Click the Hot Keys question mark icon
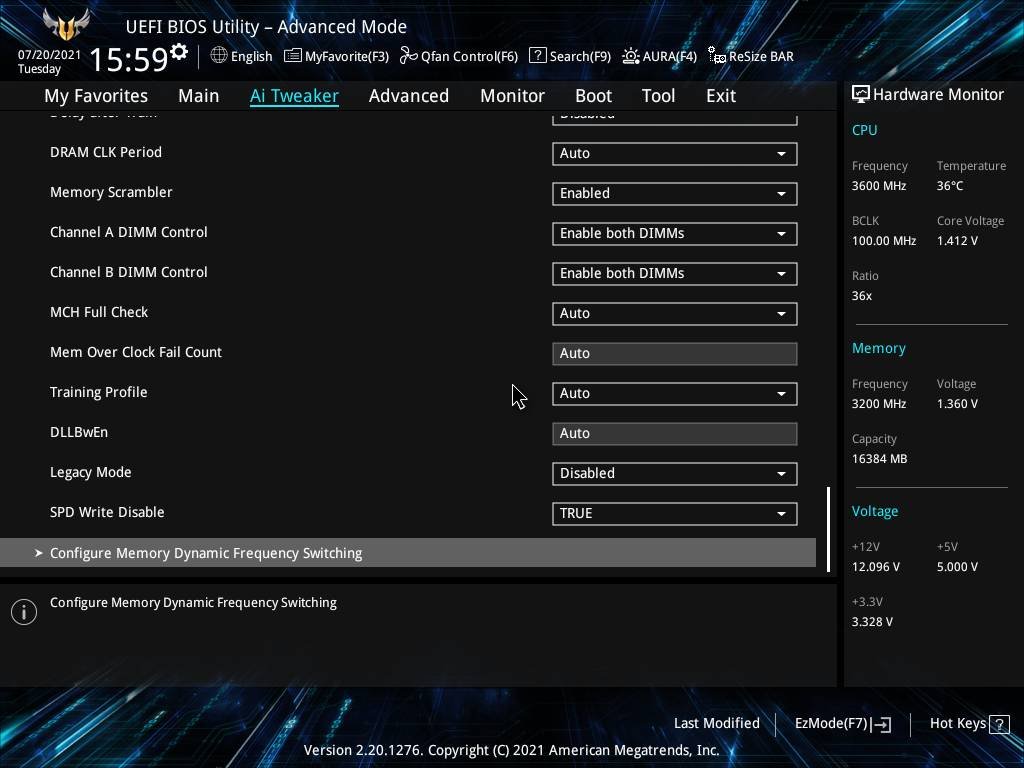This screenshot has width=1024, height=768. click(998, 724)
